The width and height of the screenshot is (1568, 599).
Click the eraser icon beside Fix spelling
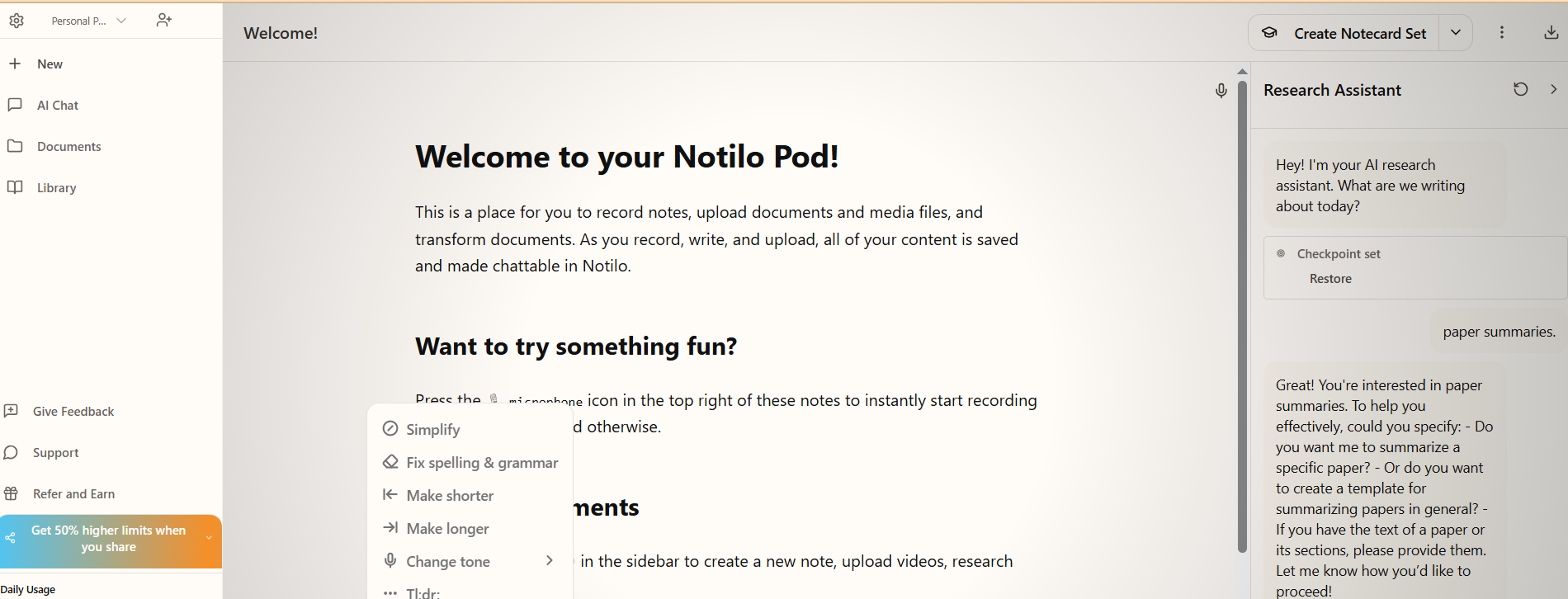[x=390, y=461]
